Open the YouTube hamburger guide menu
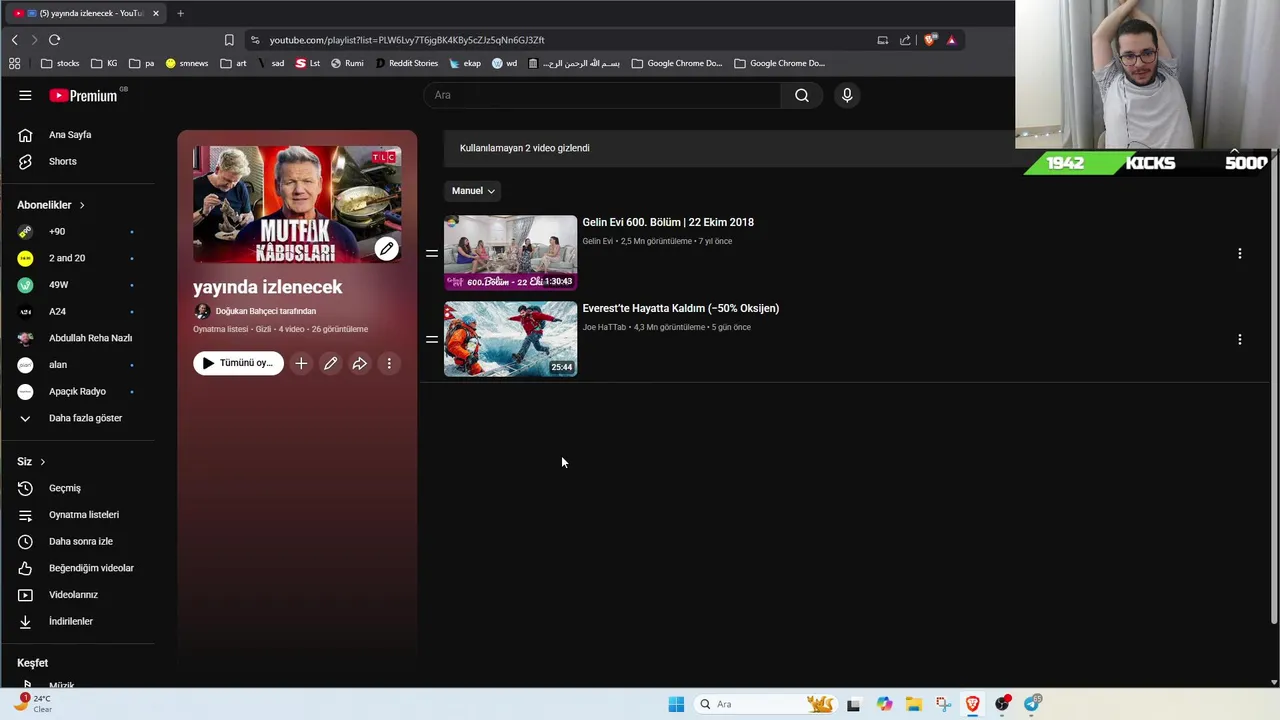This screenshot has height=720, width=1280. pyautogui.click(x=25, y=95)
